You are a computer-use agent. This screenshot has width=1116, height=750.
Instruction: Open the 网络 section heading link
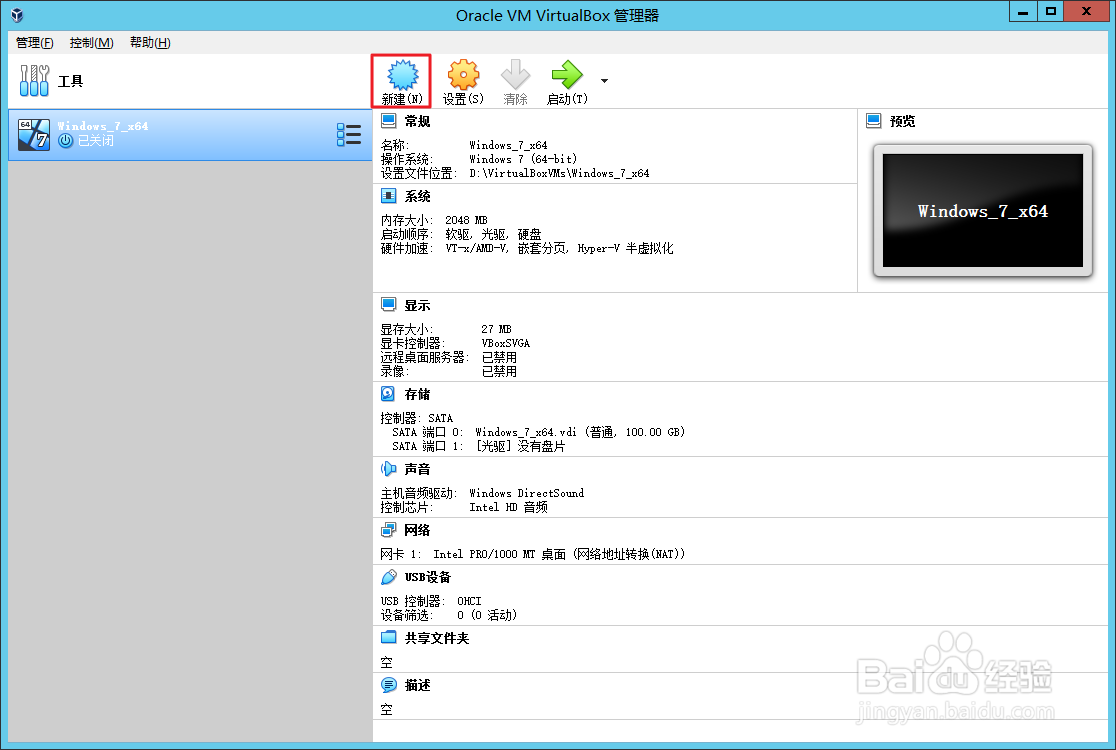pyautogui.click(x=417, y=530)
